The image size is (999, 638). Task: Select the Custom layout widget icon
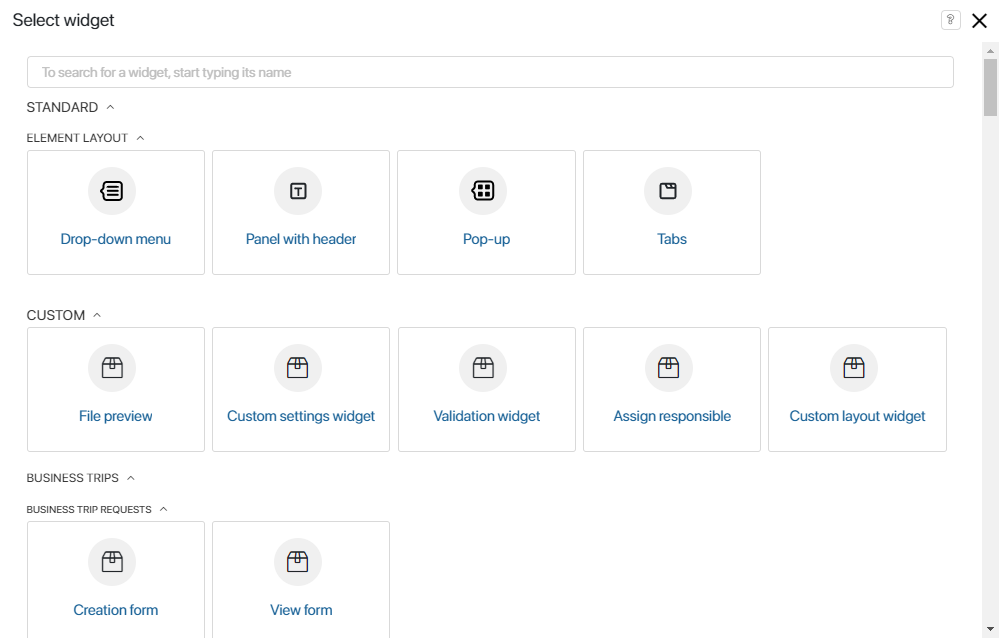click(854, 368)
